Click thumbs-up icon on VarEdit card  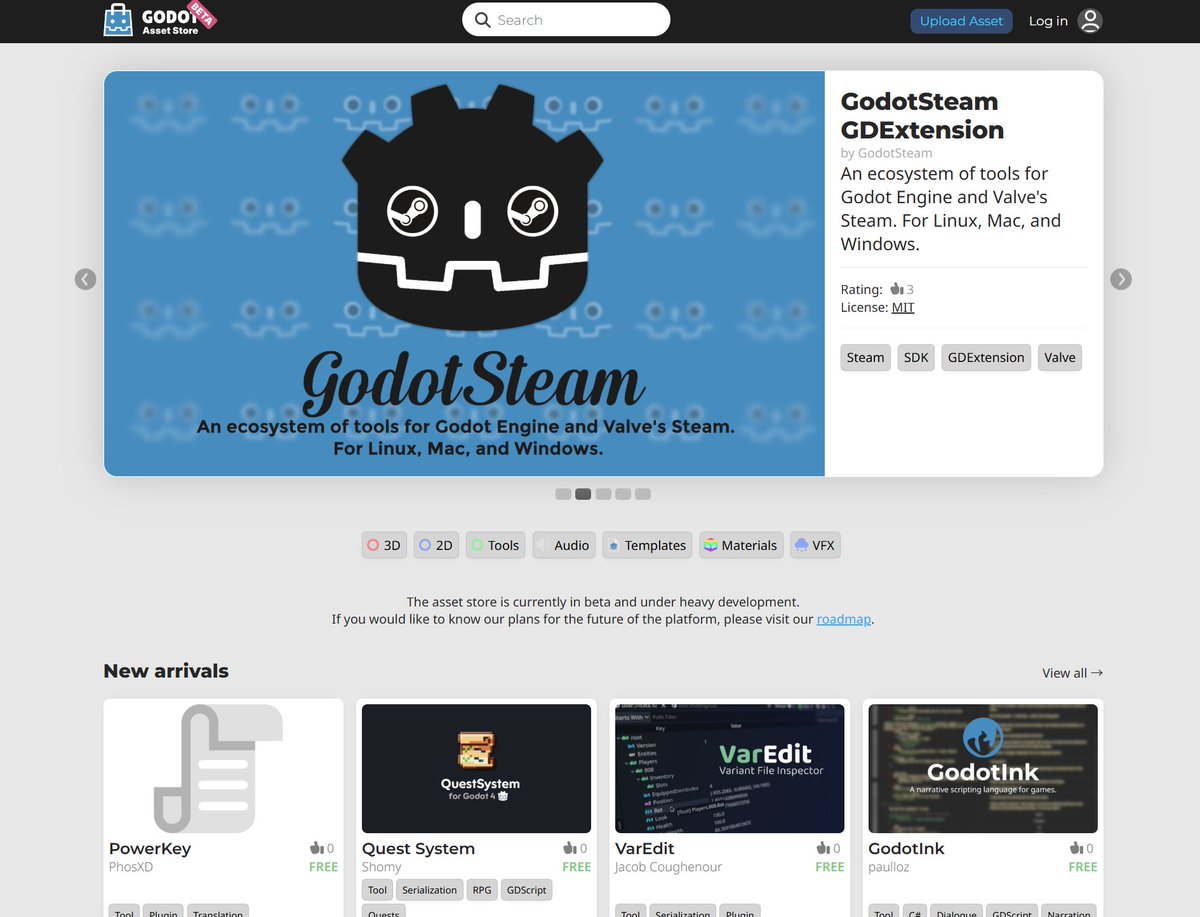click(x=823, y=848)
